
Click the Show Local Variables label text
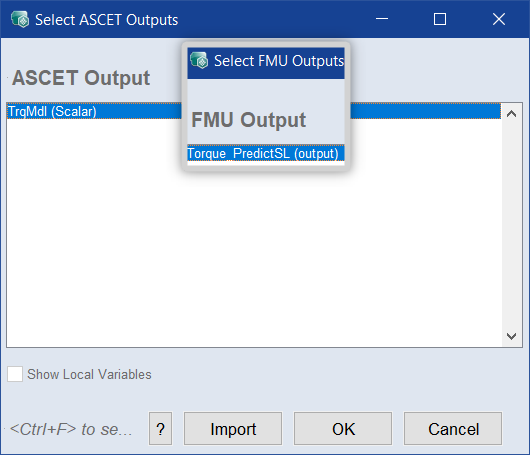89,375
